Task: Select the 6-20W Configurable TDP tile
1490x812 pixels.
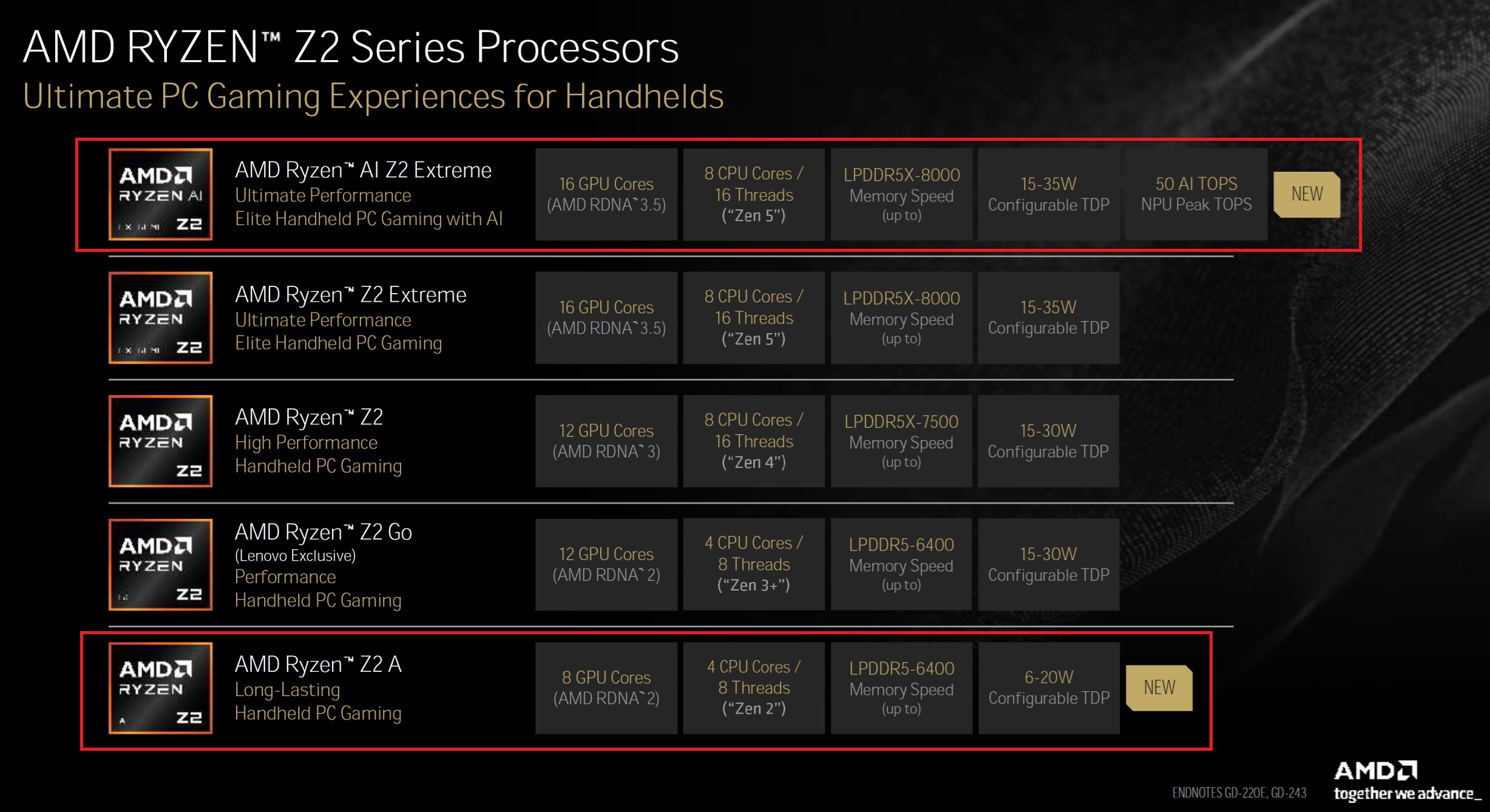Action: (1049, 688)
